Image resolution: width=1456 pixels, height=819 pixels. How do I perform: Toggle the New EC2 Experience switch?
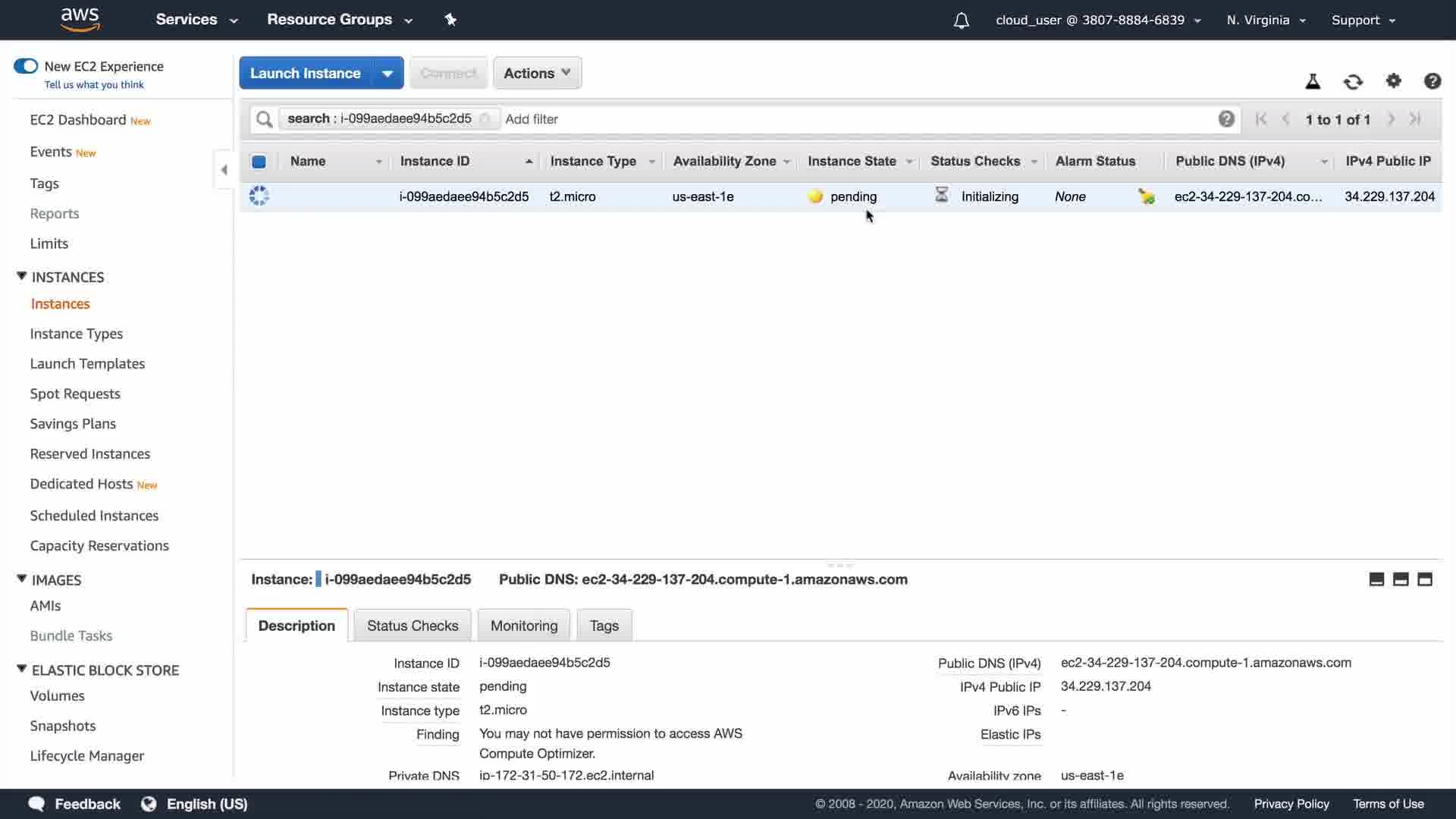pyautogui.click(x=26, y=66)
